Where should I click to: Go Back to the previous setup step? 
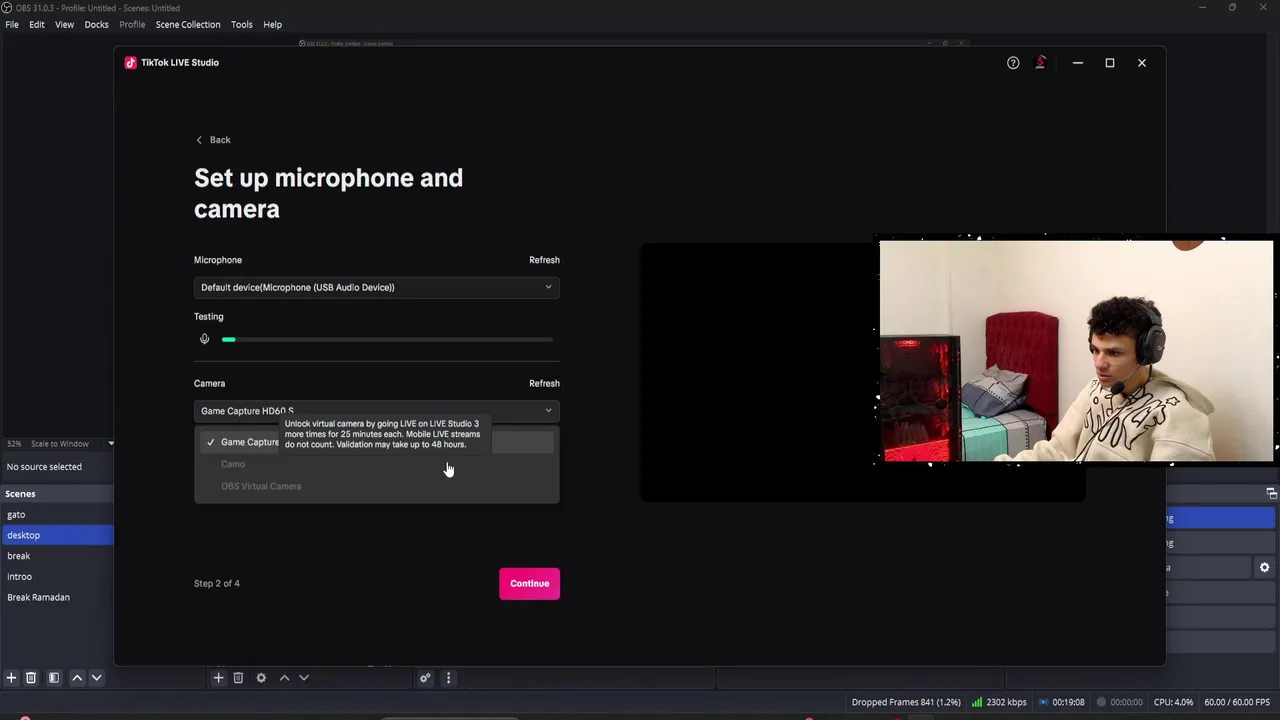213,140
